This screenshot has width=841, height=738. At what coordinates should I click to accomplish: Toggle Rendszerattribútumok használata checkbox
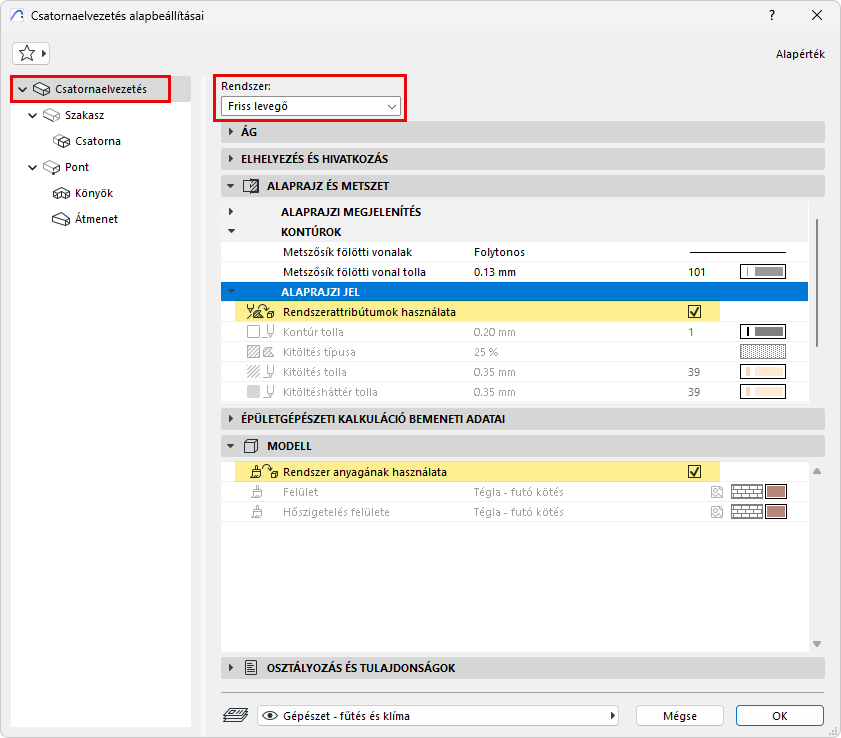point(695,312)
